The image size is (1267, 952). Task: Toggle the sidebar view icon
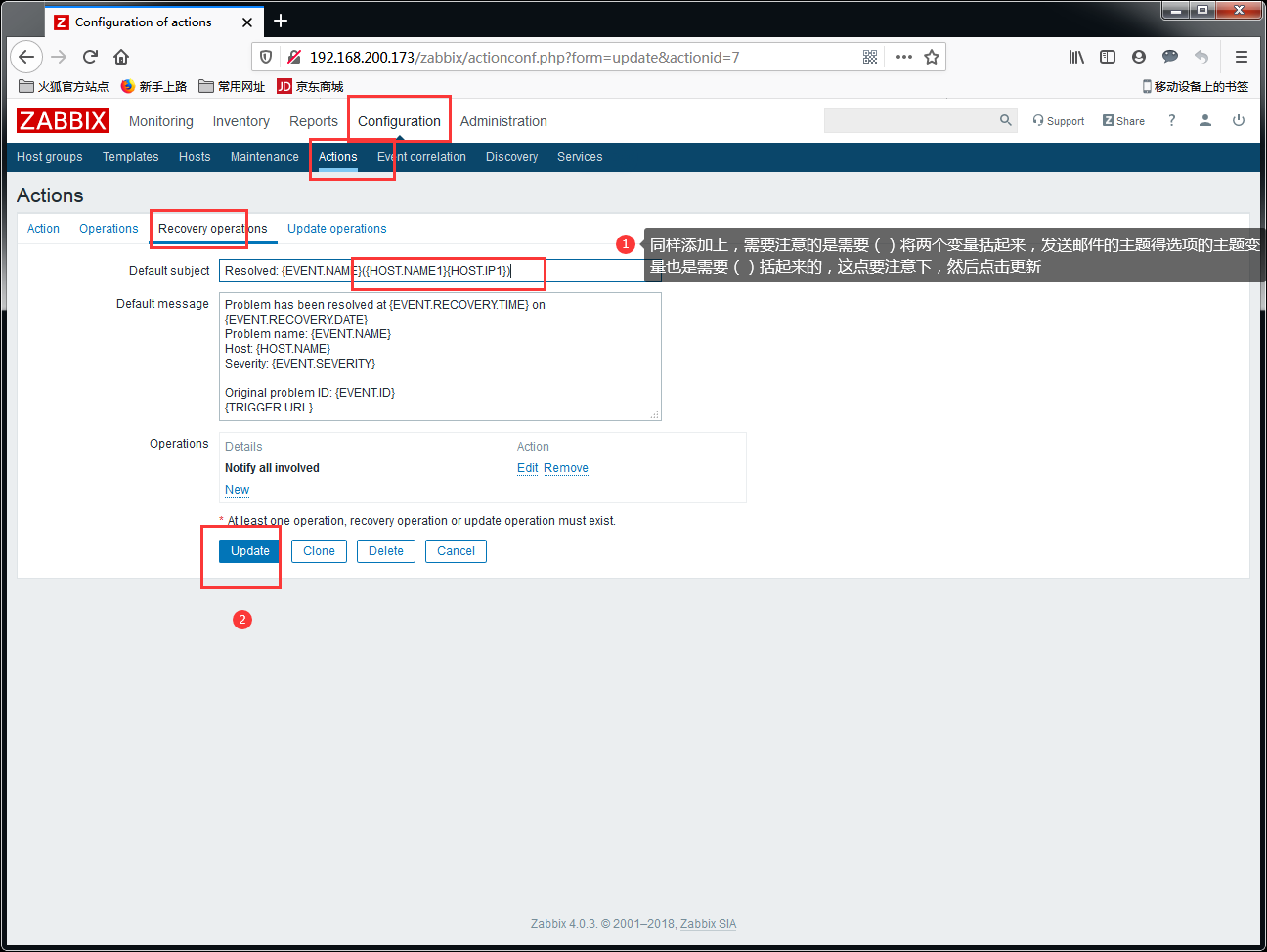click(x=1108, y=57)
